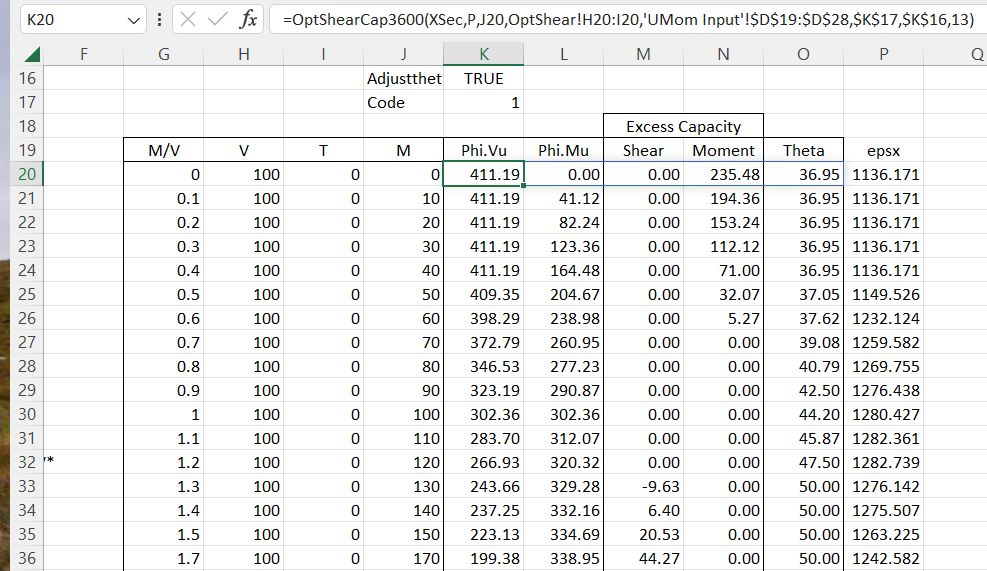Click the epsx cell showing 1282.739
Viewport: 987px width, 571px height.
click(x=884, y=462)
